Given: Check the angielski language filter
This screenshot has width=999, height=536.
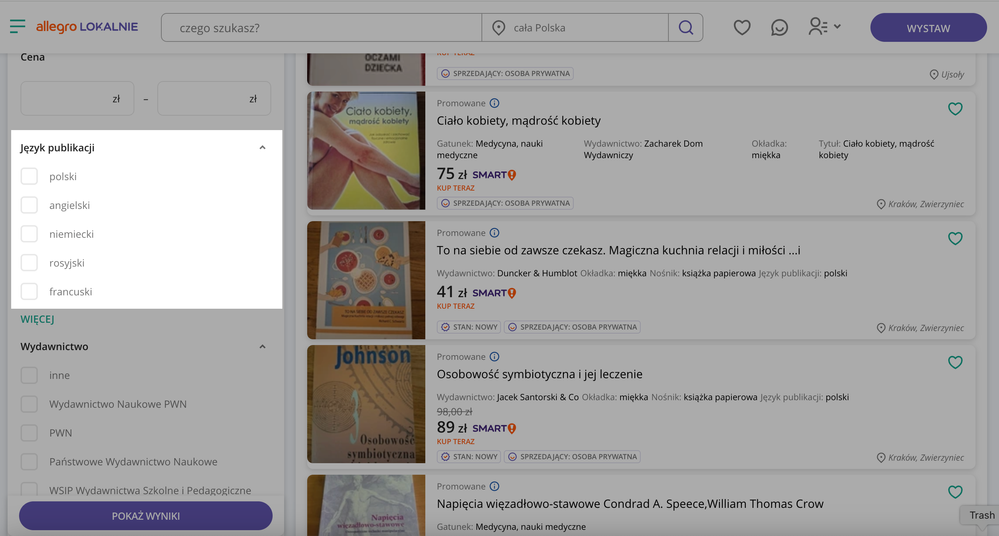Looking at the screenshot, I should [29, 205].
